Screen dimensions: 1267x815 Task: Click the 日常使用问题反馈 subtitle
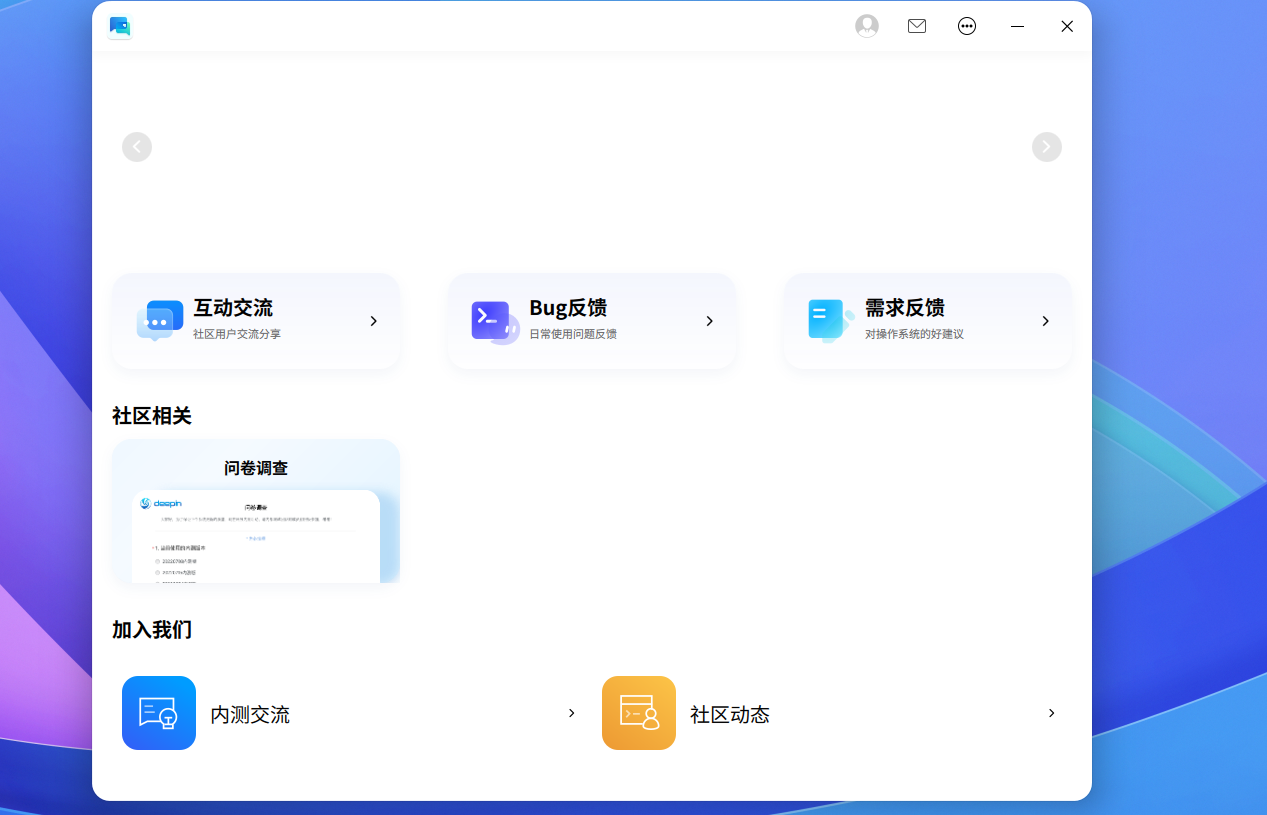click(573, 334)
